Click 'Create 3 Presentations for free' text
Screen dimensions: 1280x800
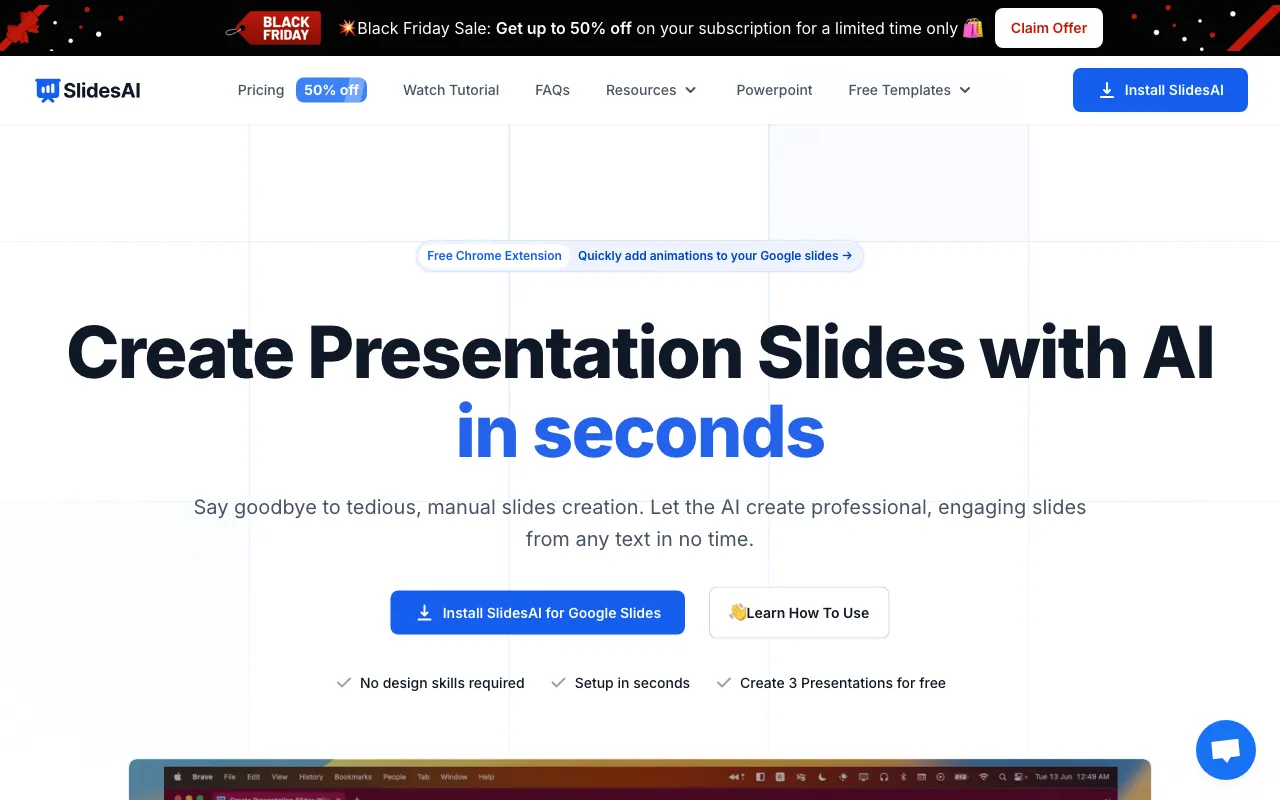(x=843, y=683)
